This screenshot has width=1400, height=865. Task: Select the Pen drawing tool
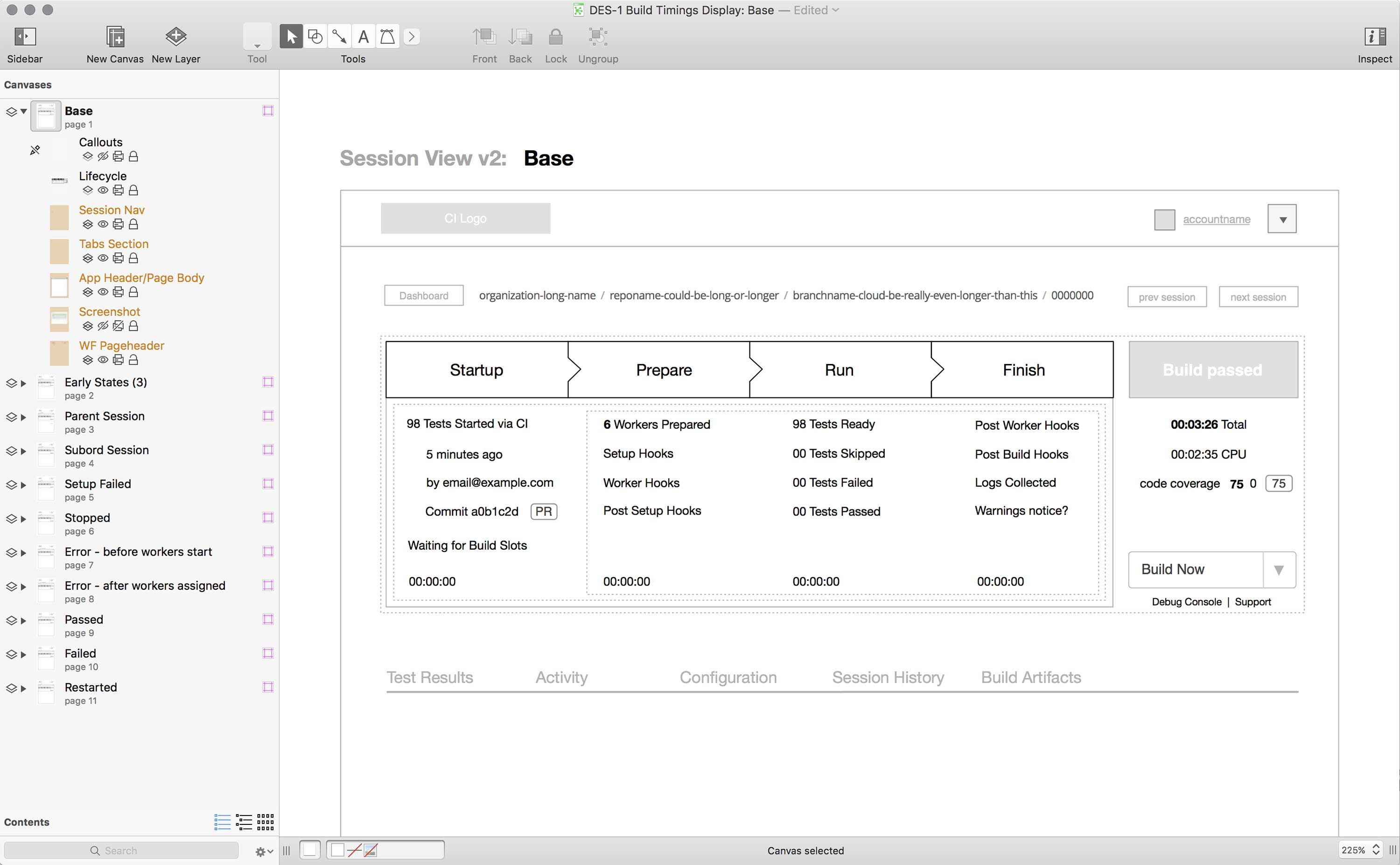[x=387, y=36]
